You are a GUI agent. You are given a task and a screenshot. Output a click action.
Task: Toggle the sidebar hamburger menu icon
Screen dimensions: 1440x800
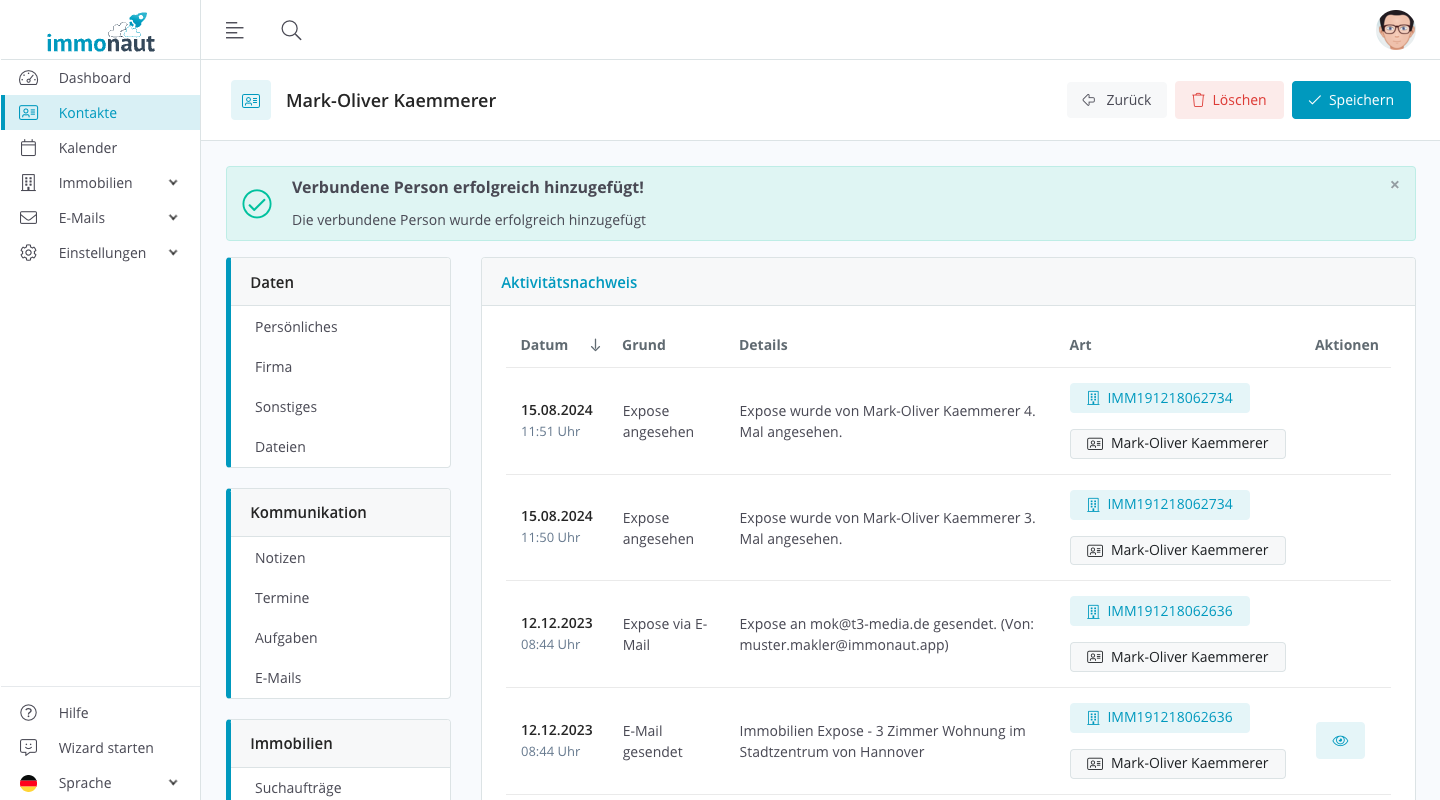pos(235,30)
